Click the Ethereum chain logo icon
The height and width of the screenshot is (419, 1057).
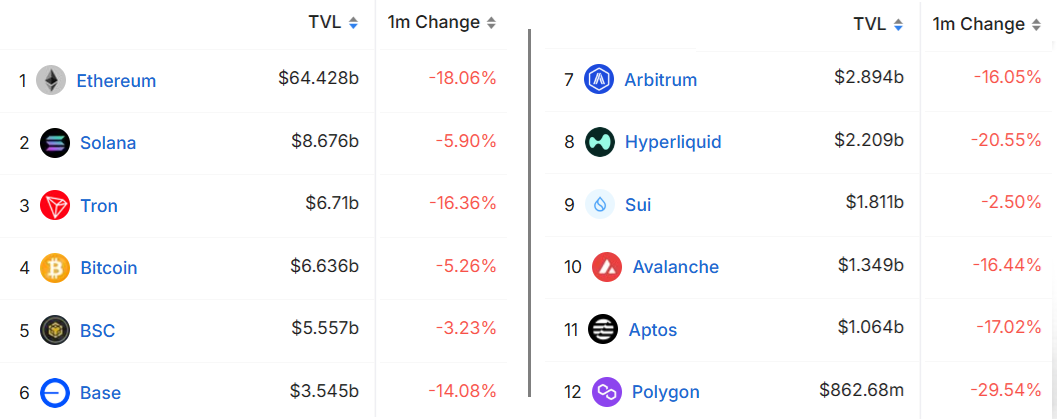[x=51, y=80]
